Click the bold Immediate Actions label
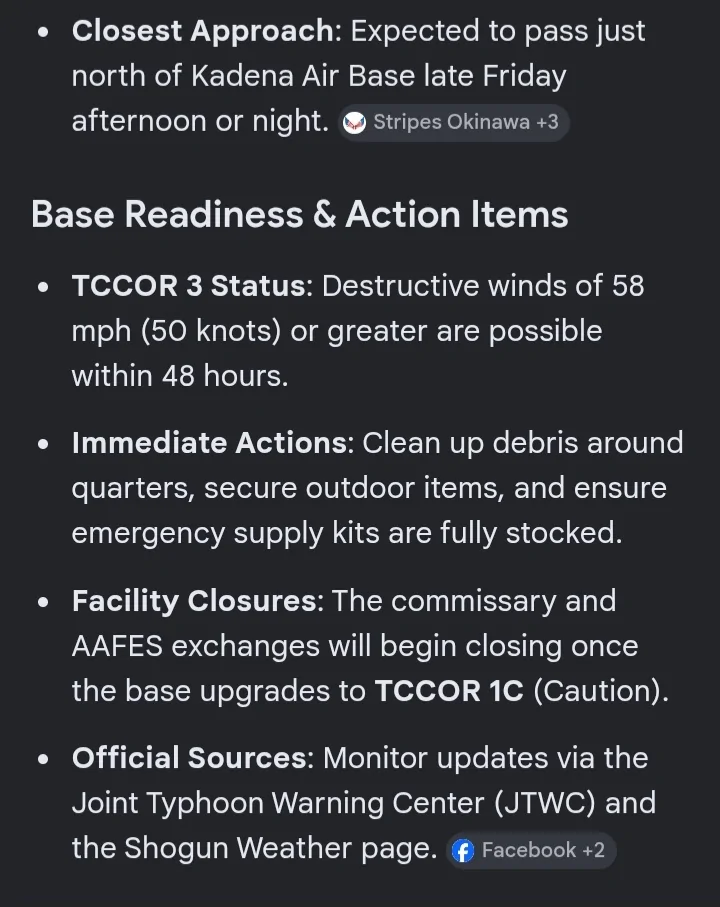The height and width of the screenshot is (907, 720). (x=209, y=443)
